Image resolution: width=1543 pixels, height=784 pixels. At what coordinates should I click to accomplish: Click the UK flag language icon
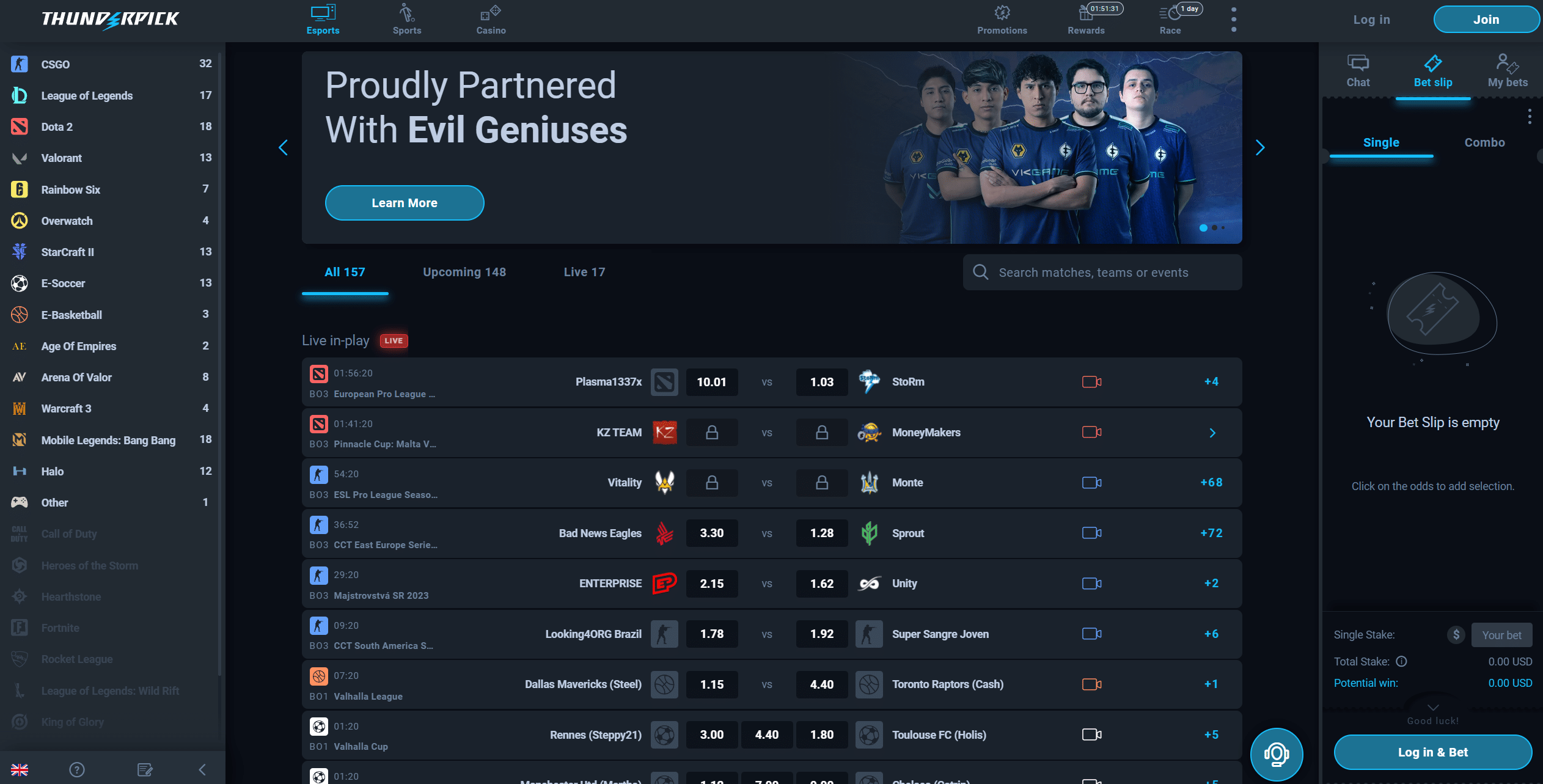20,770
